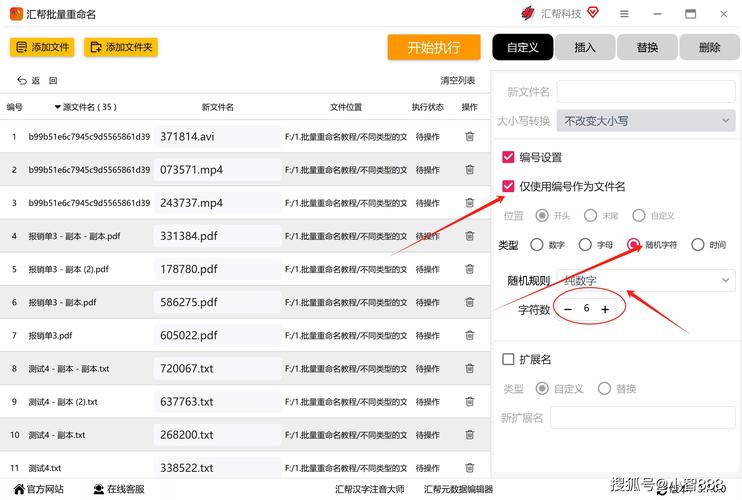Remove row 3 via its trash icon
742x500 pixels.
(469, 203)
